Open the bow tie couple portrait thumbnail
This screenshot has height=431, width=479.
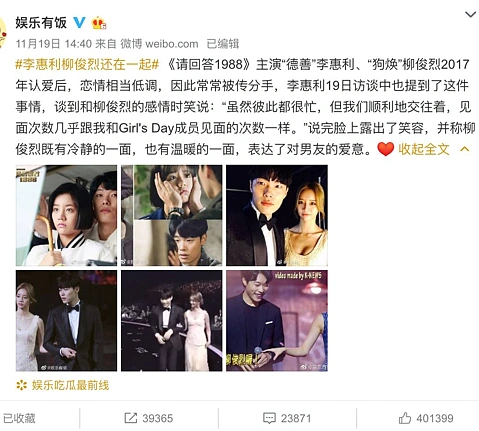click(x=277, y=215)
